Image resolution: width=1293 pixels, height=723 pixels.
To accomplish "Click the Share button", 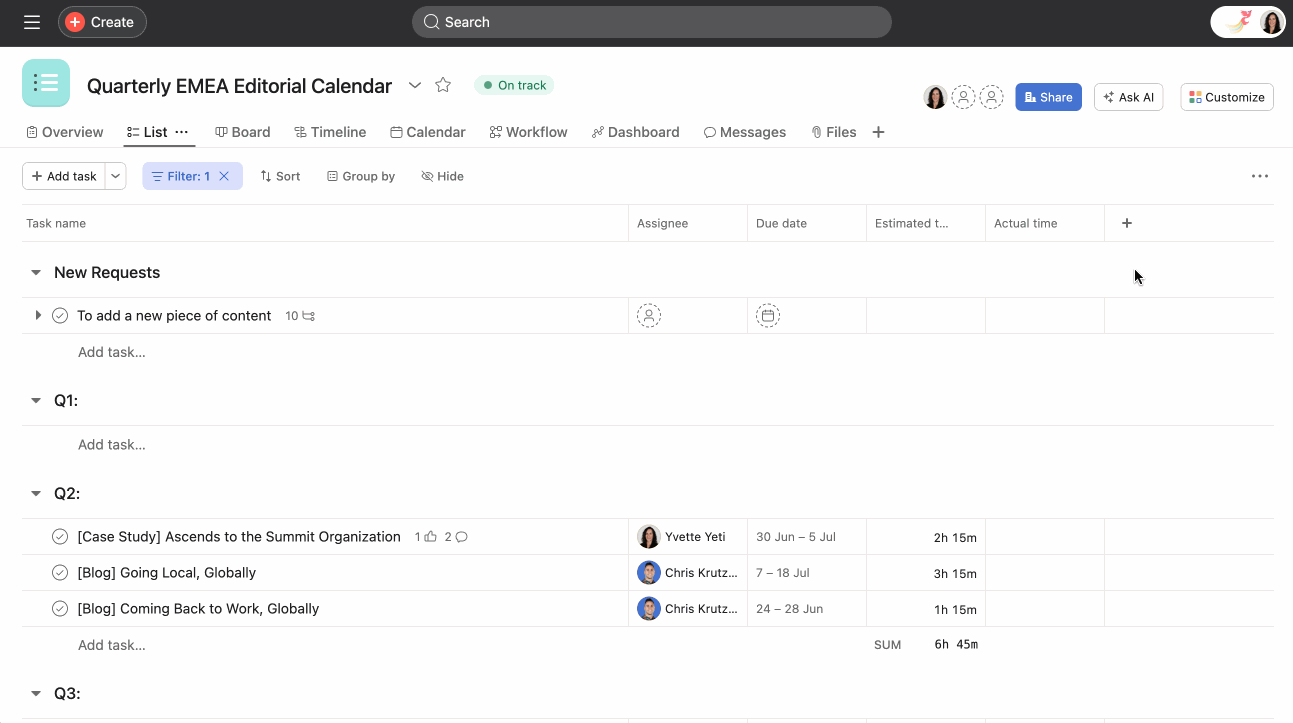I will pos(1048,96).
